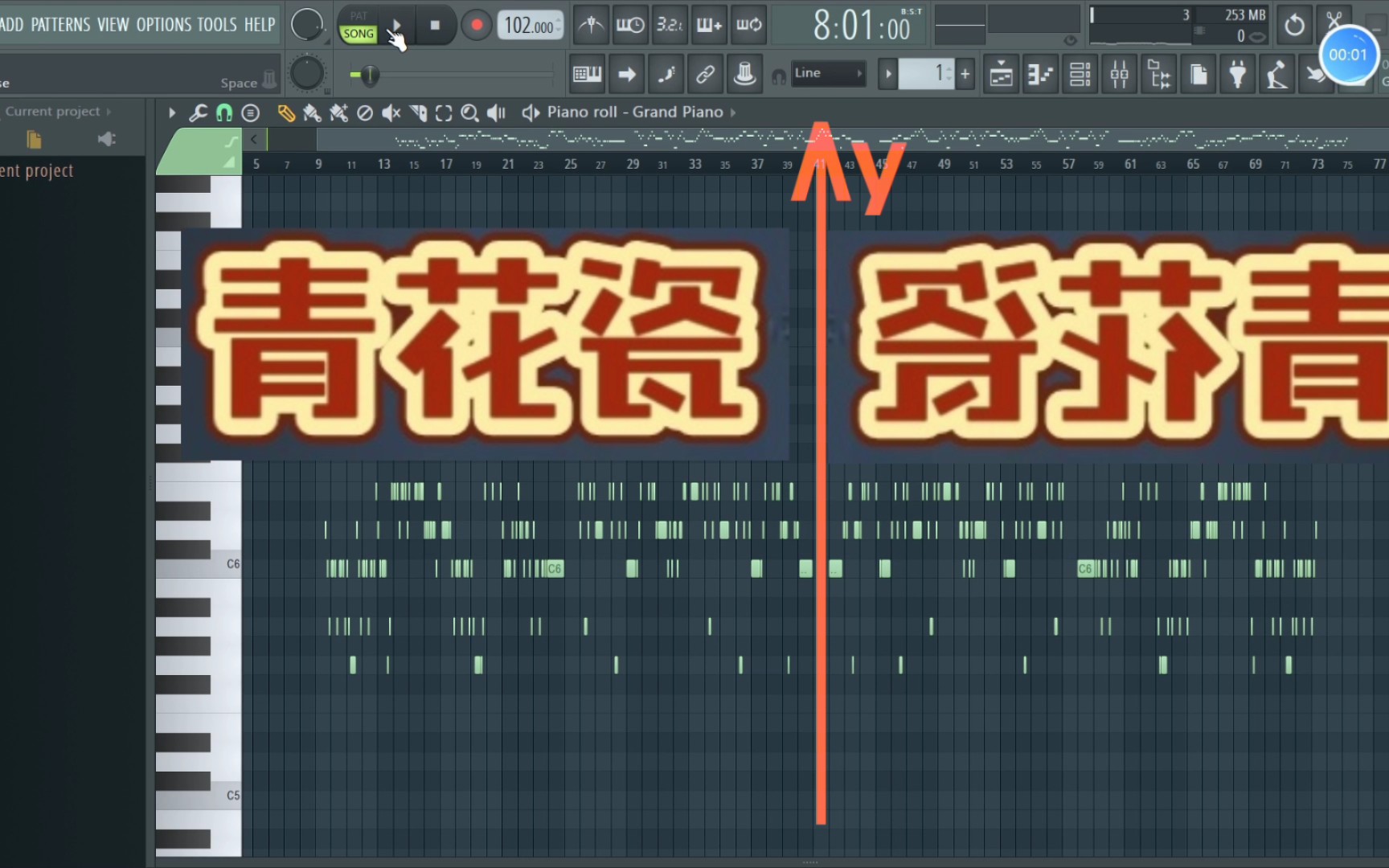Select the Mute tool
Viewport: 1389px width, 868px height.
click(x=391, y=113)
